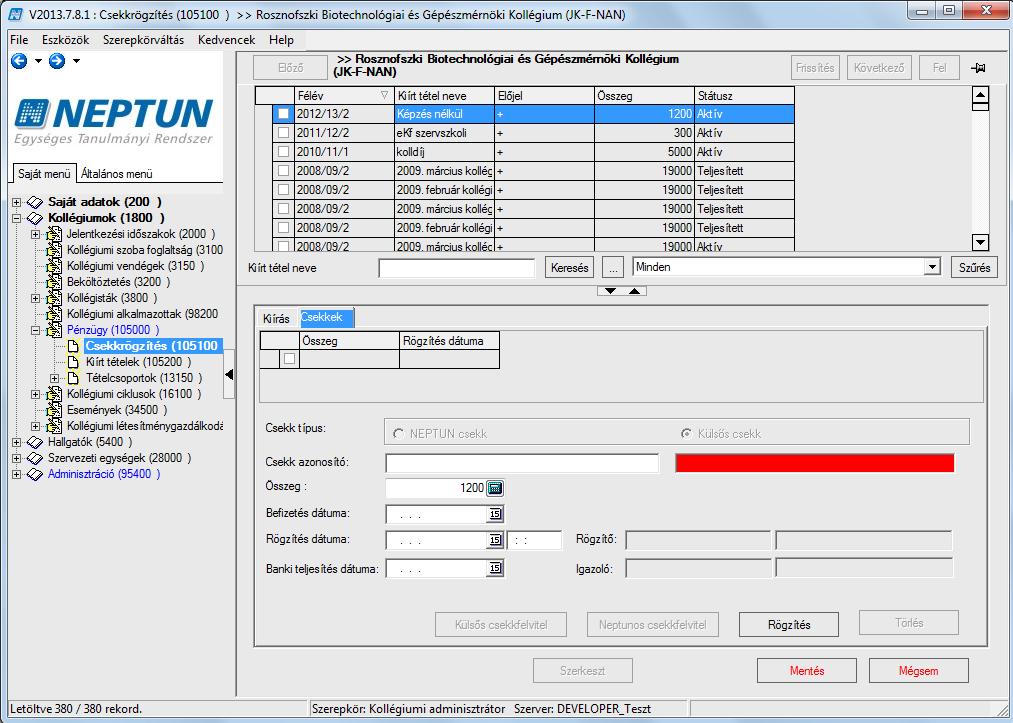
Task: Open the File menu
Action: pyautogui.click(x=19, y=40)
